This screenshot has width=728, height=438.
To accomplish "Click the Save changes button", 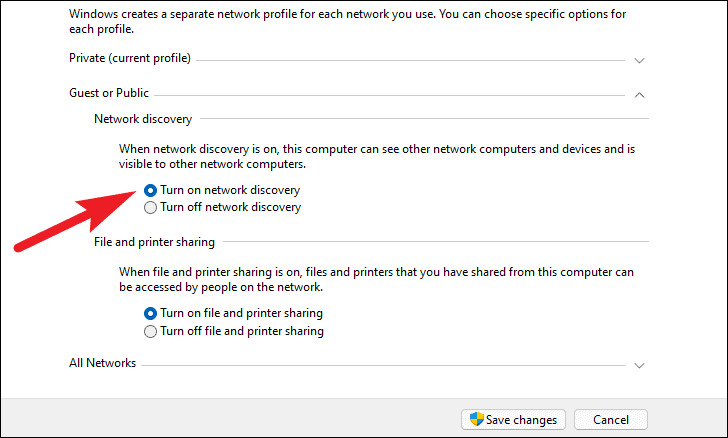I will tap(513, 419).
